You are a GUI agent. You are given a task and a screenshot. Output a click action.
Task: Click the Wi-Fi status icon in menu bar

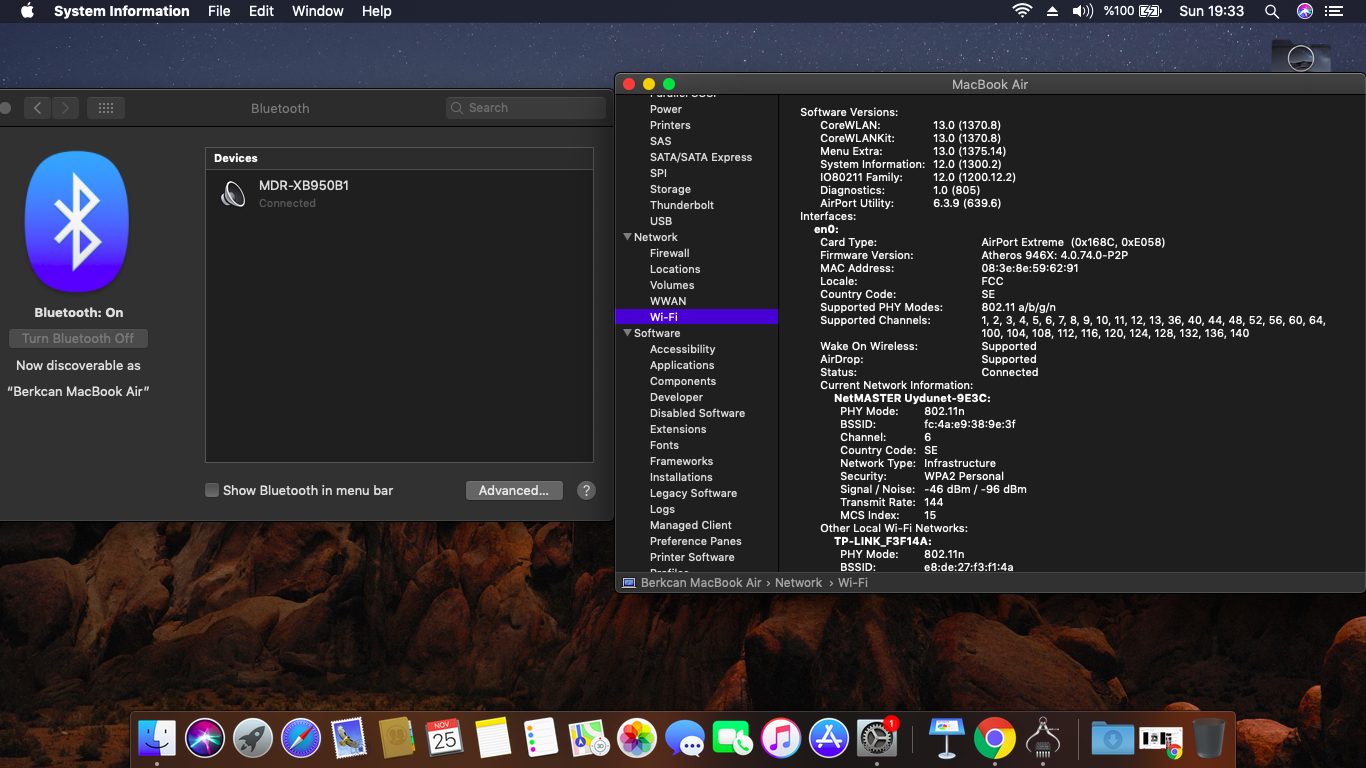point(1021,11)
